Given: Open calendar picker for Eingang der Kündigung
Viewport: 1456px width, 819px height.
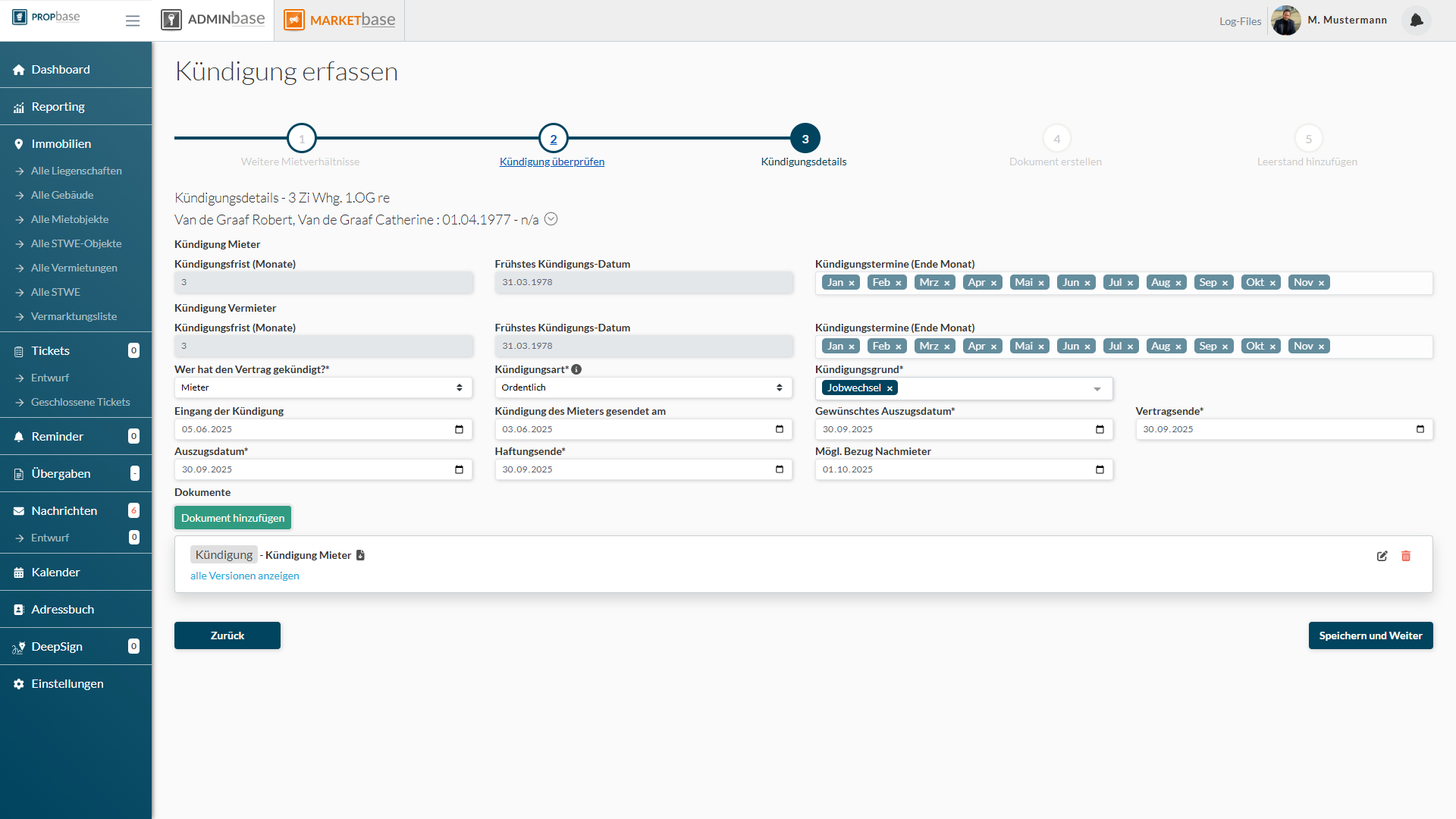Looking at the screenshot, I should 459,429.
